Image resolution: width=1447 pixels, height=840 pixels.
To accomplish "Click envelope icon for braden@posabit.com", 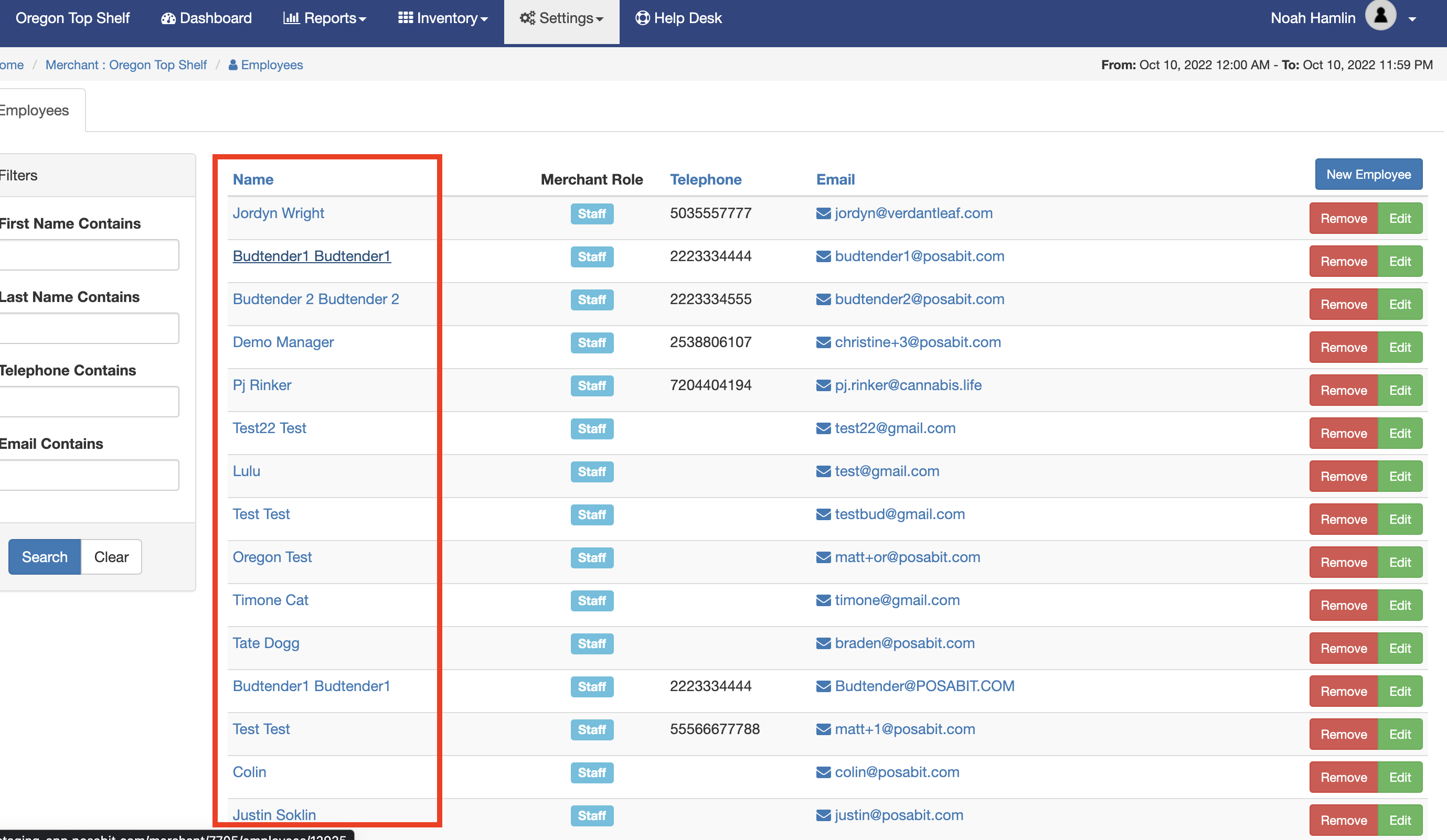I will [x=823, y=644].
